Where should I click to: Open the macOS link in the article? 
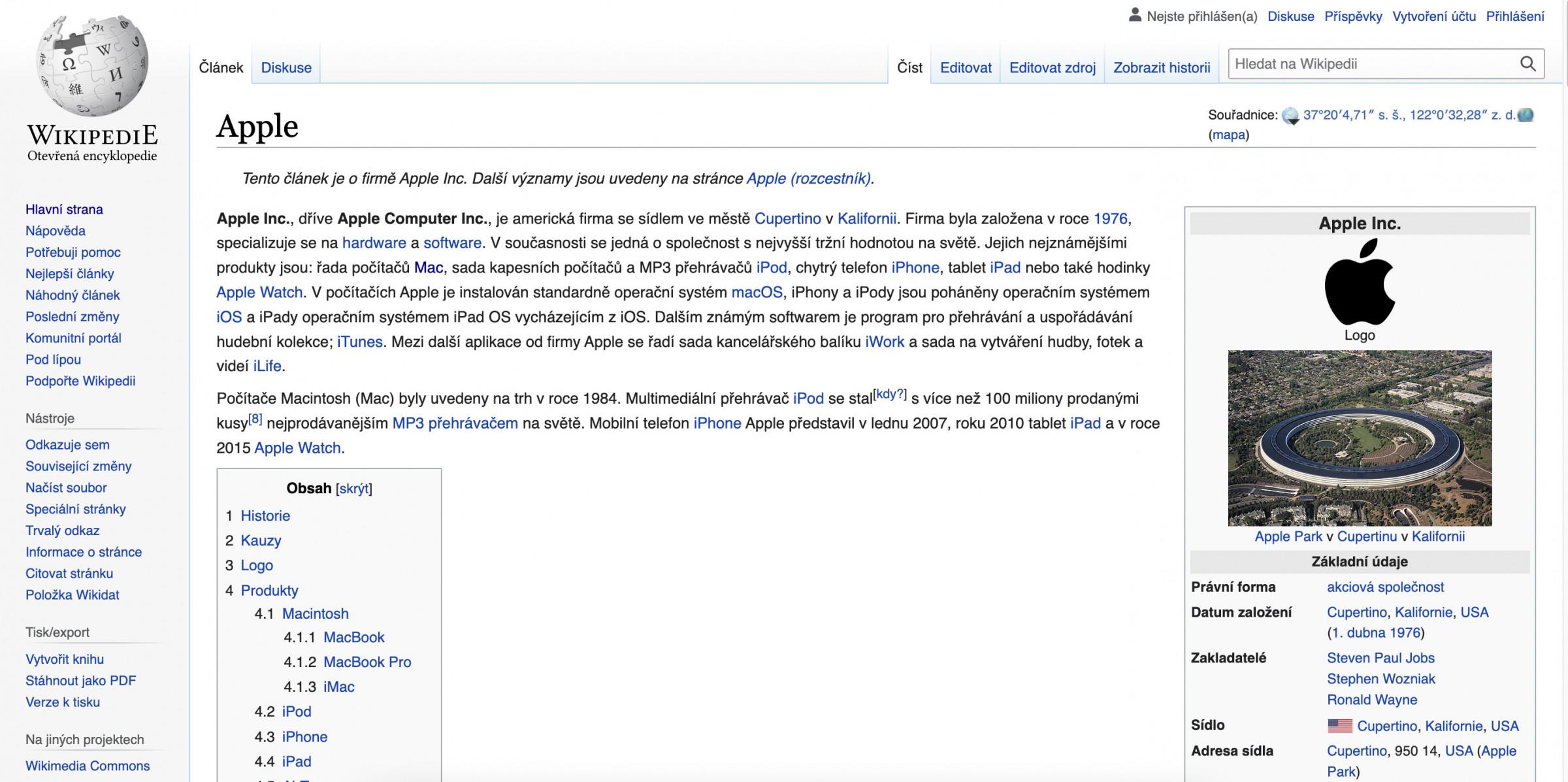[757, 293]
